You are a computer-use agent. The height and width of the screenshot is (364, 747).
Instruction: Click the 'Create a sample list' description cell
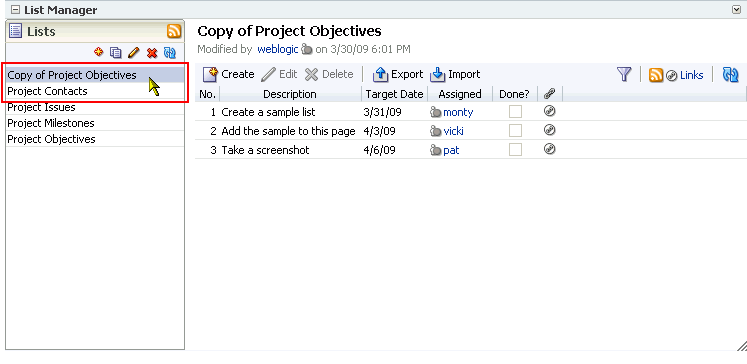[x=268, y=112]
